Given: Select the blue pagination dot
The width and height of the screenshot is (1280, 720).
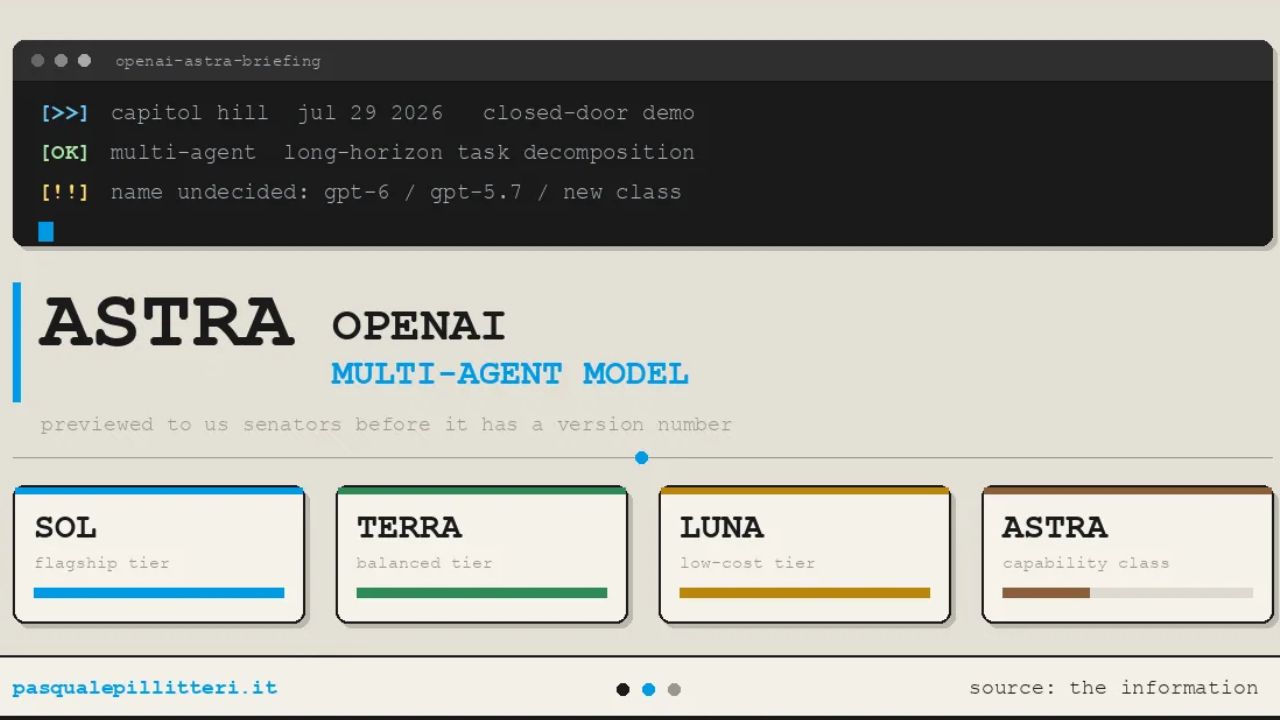Looking at the screenshot, I should [648, 689].
